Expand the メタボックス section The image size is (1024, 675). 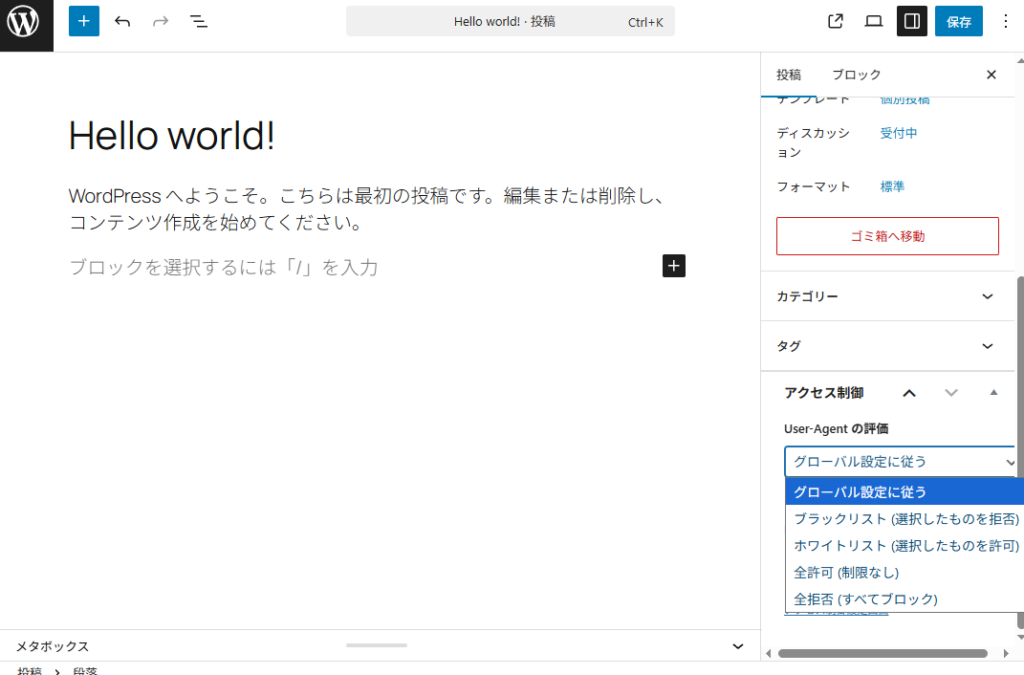point(738,646)
